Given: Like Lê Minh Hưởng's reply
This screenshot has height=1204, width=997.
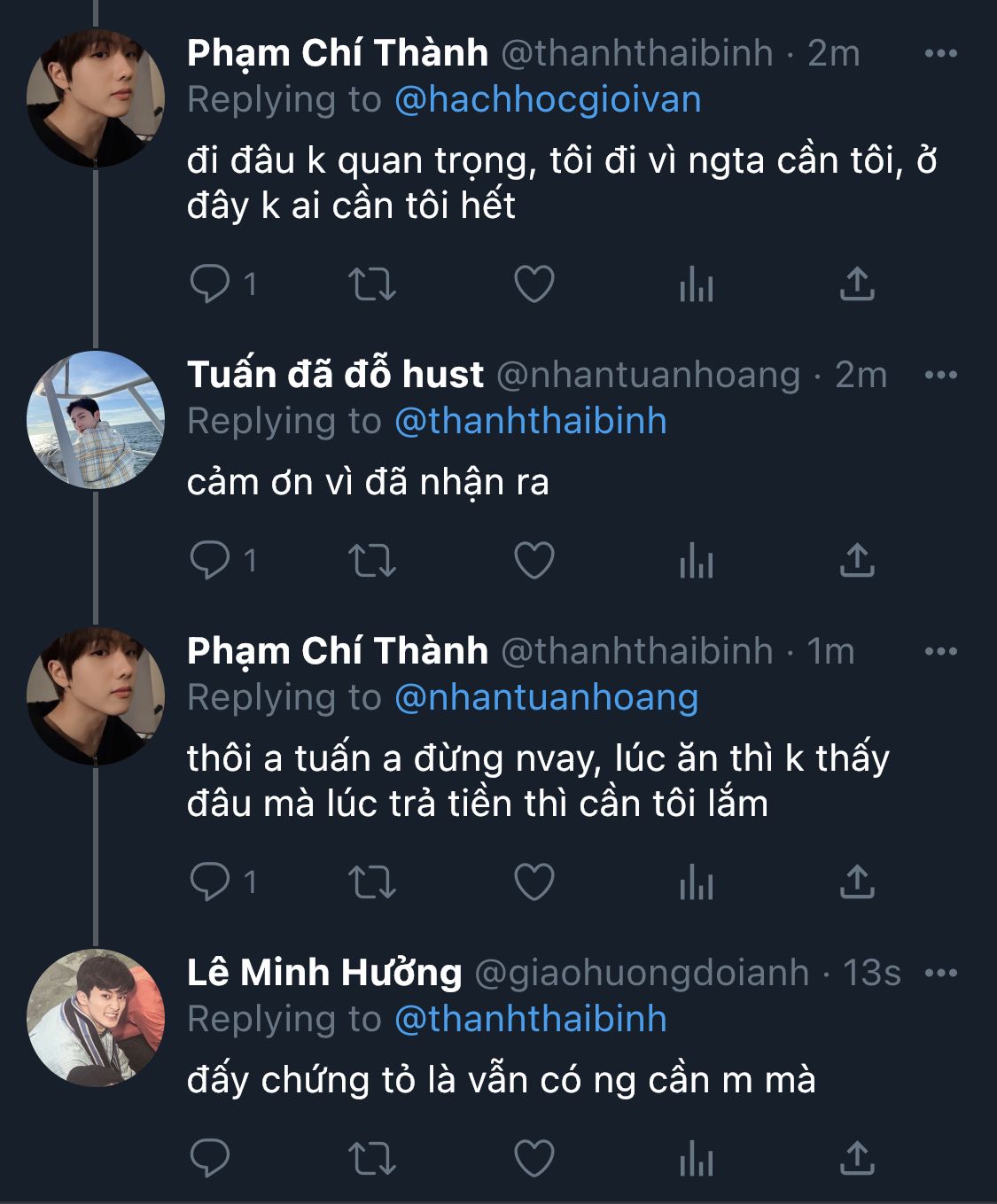Looking at the screenshot, I should 534,1158.
